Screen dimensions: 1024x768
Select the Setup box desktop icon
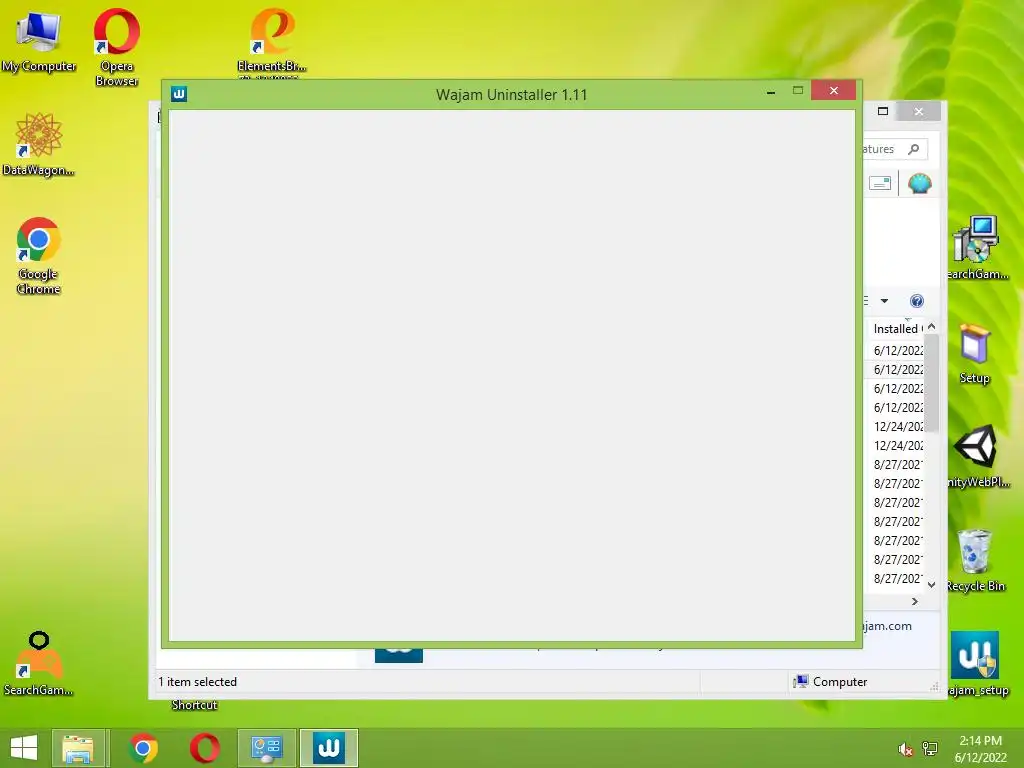tap(974, 353)
